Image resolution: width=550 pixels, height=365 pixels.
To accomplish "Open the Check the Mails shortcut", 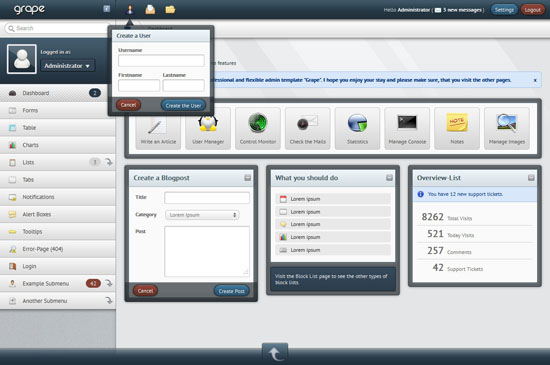I will point(308,129).
